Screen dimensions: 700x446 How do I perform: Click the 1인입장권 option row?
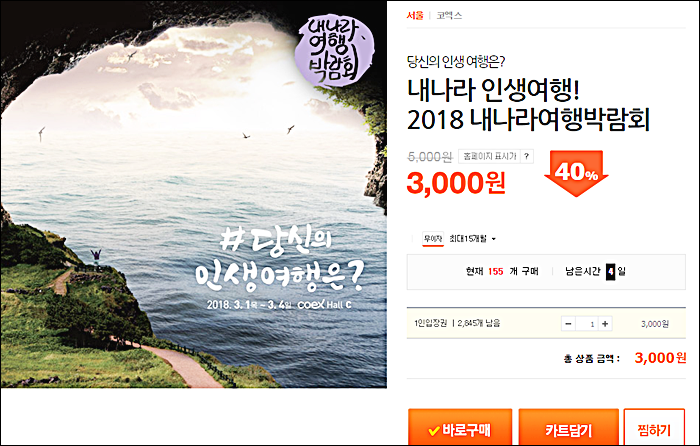click(x=546, y=323)
